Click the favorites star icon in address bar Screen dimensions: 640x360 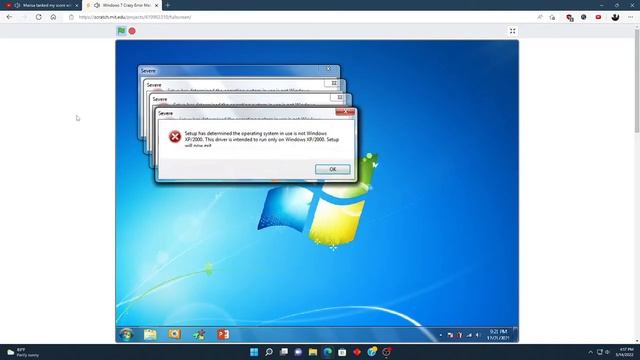[x=552, y=17]
